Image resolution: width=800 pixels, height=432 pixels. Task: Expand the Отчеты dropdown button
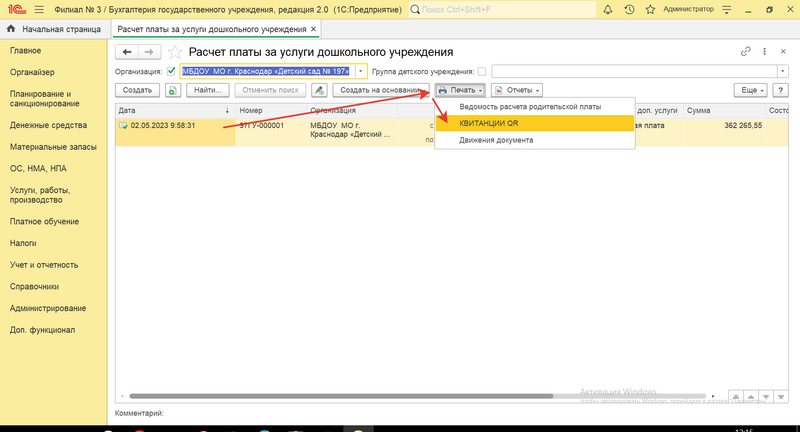(518, 90)
